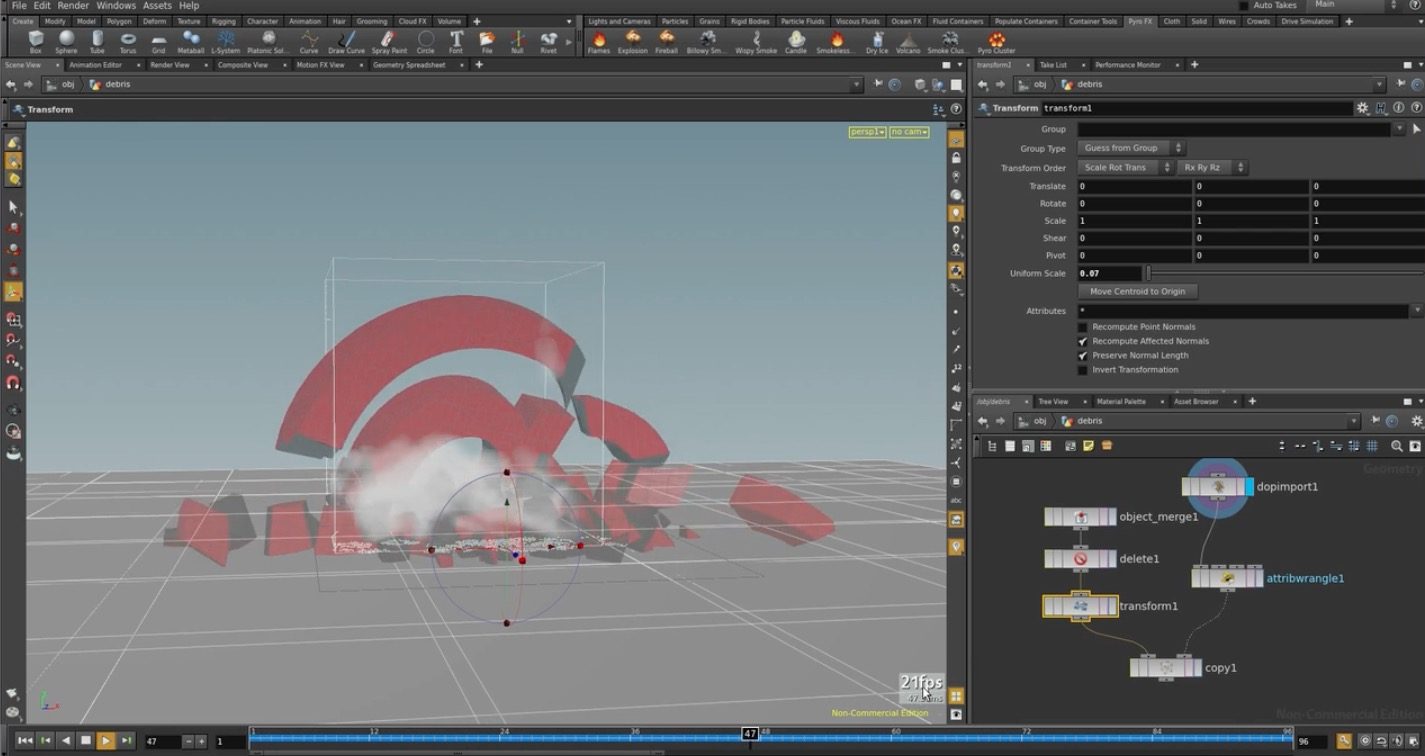Activate the Curve shelf tool
1425x756 pixels.
tap(309, 42)
